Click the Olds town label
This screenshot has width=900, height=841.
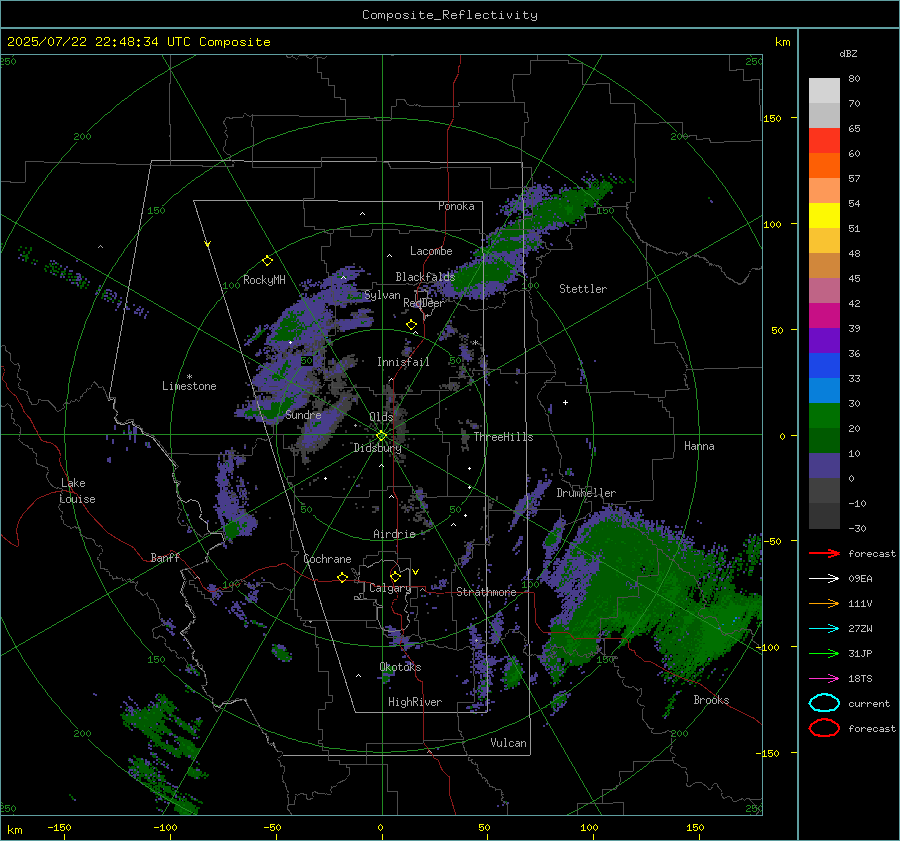point(381,417)
